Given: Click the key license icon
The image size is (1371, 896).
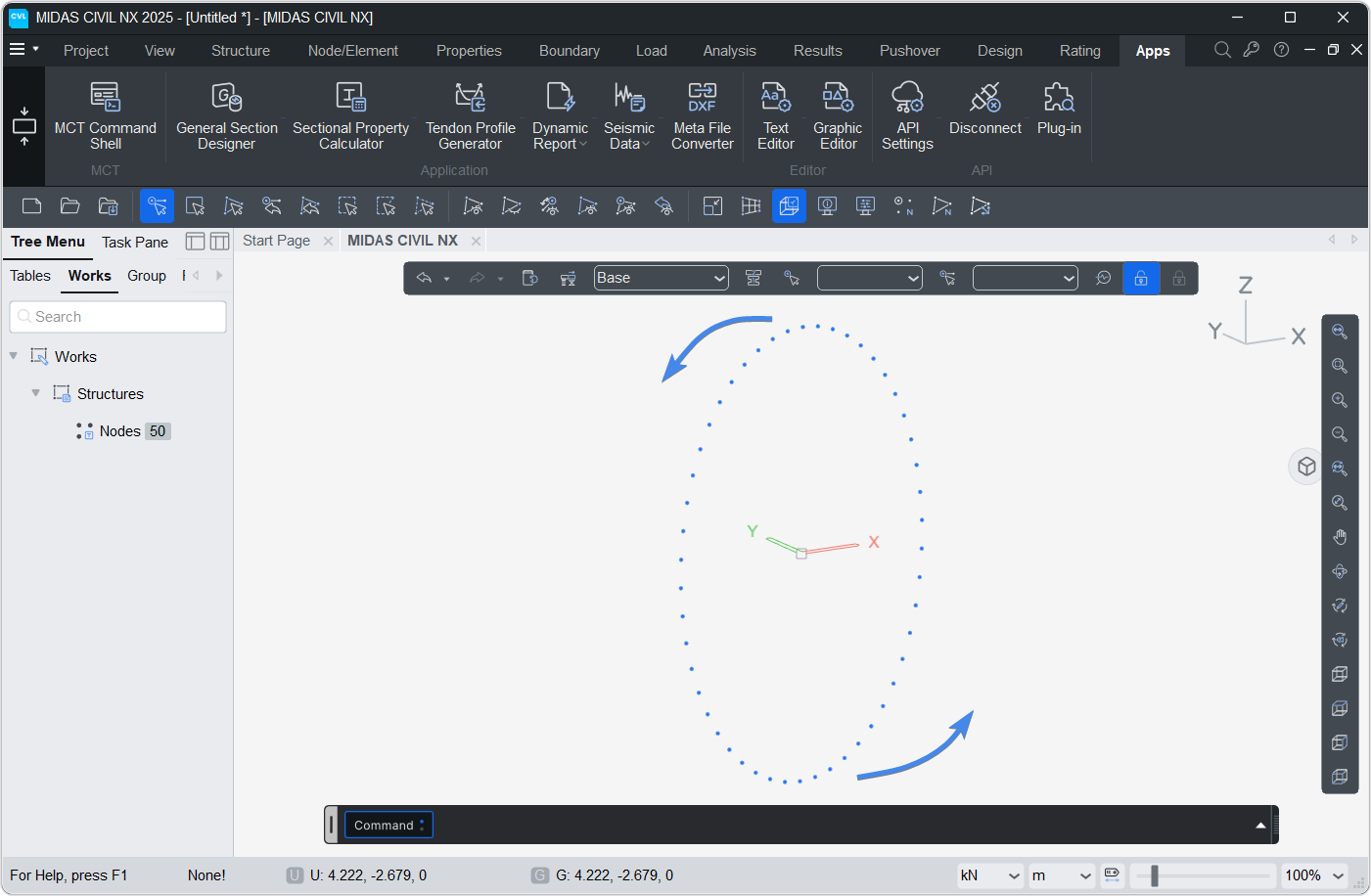Looking at the screenshot, I should pyautogui.click(x=1252, y=50).
